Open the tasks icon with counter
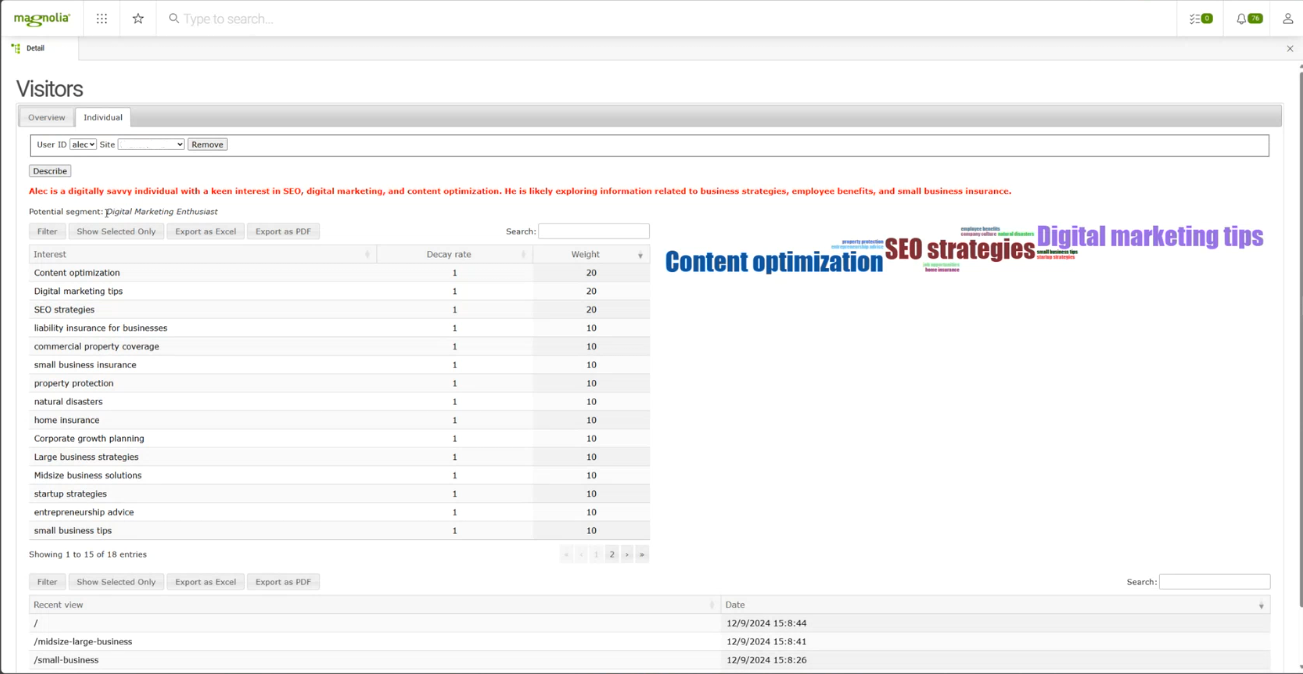 1200,19
